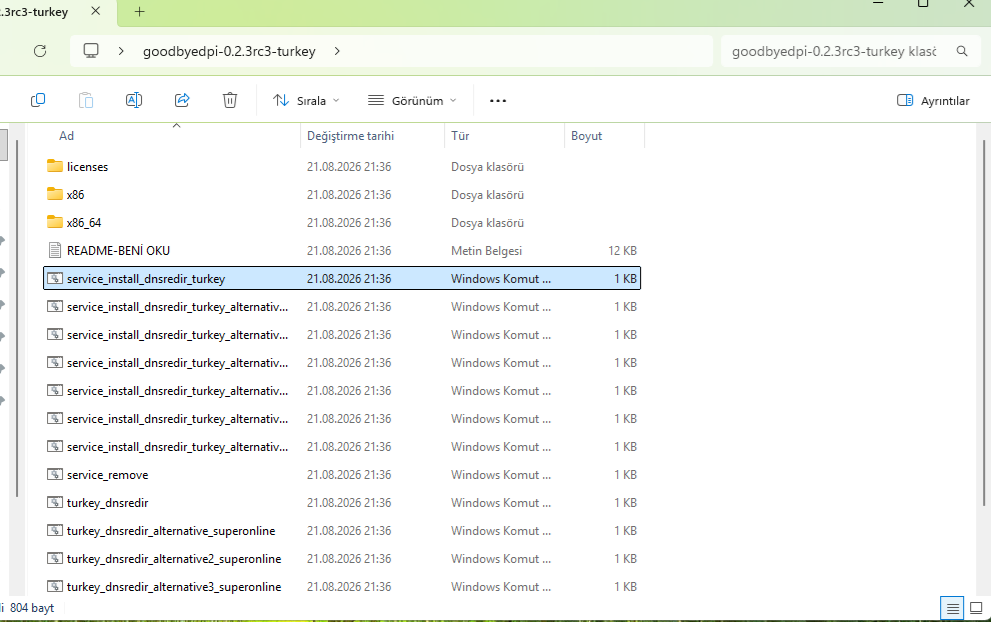
Task: Click the Copy toolbar icon
Action: pyautogui.click(x=38, y=100)
